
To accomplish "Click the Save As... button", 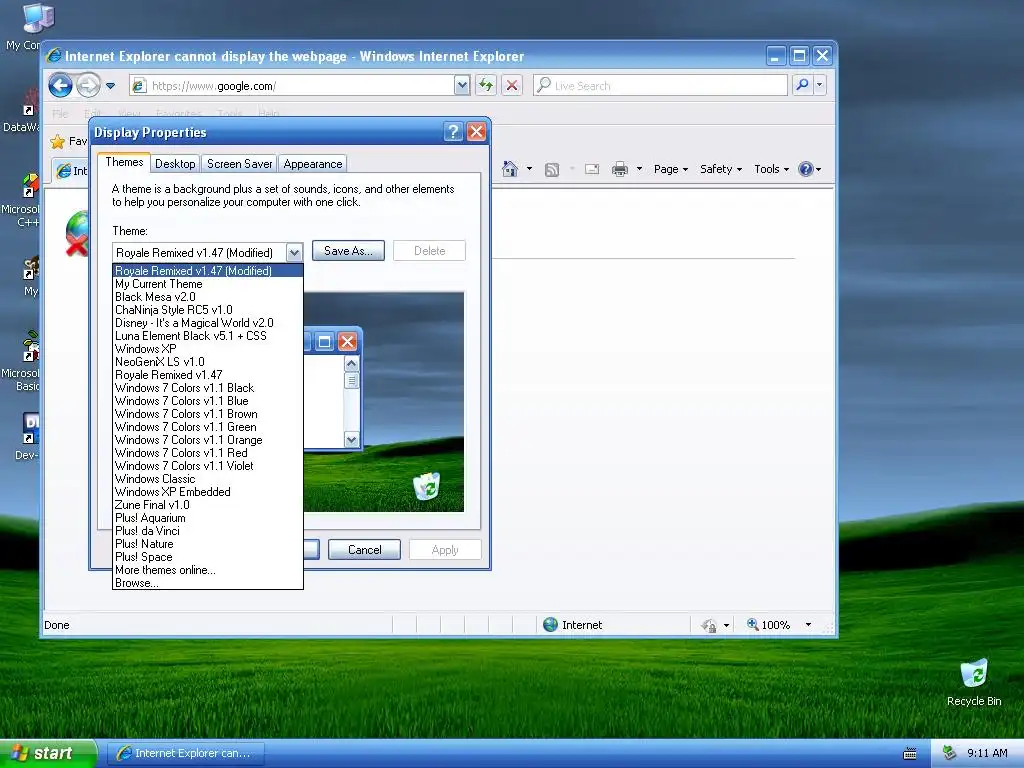I will point(348,251).
